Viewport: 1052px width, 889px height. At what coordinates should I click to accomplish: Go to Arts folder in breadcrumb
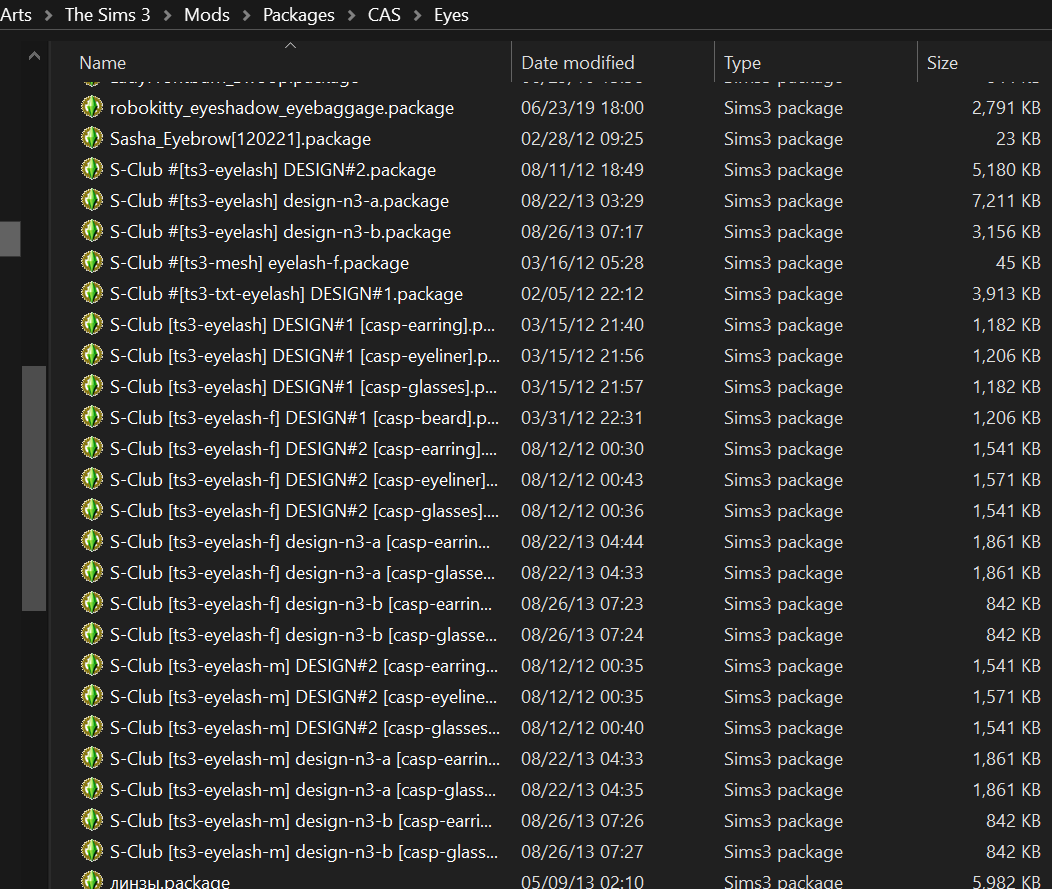tap(15, 15)
